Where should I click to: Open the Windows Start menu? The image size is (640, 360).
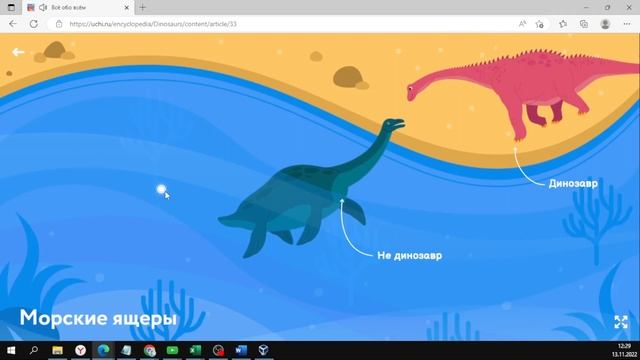point(11,350)
